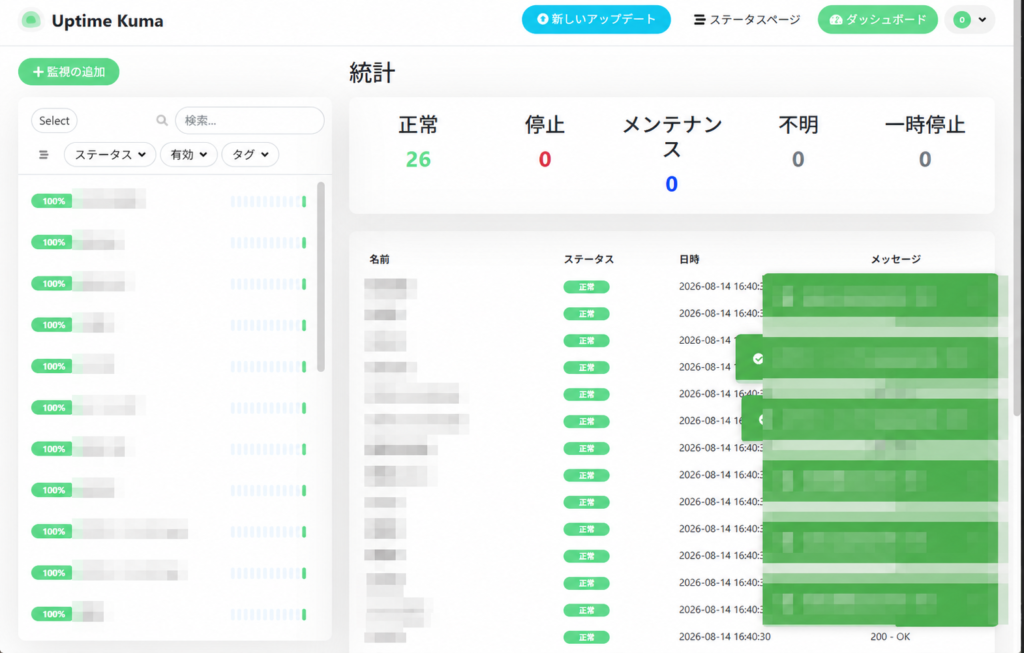
Task: Click the 停止 count value
Action: (545, 159)
